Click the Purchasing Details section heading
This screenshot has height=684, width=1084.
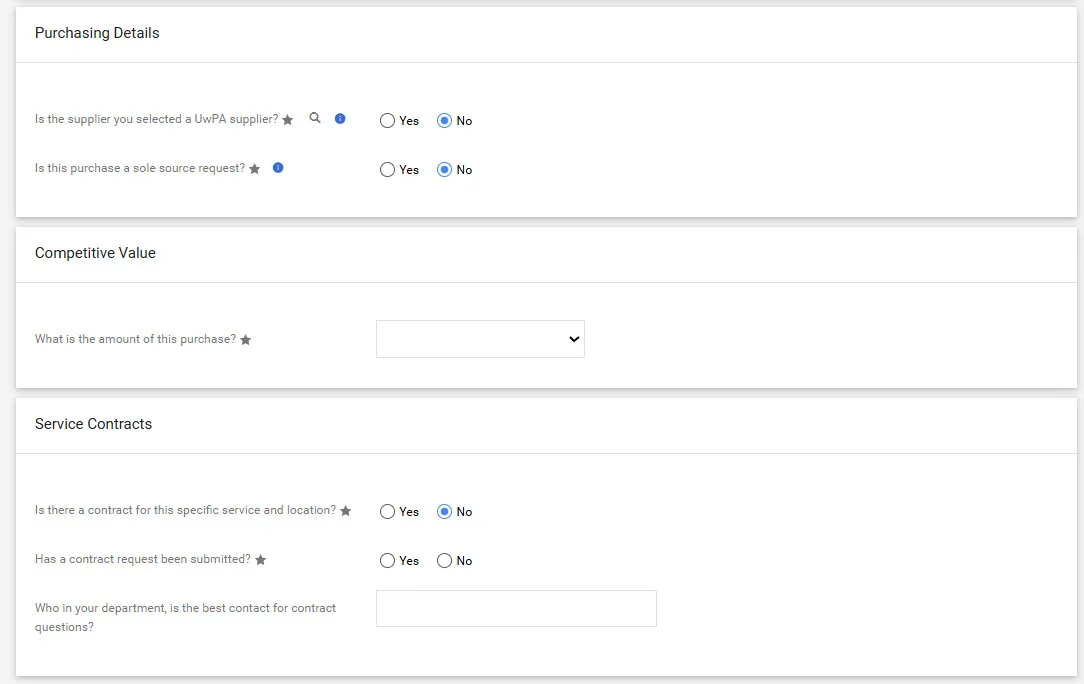[x=97, y=33]
